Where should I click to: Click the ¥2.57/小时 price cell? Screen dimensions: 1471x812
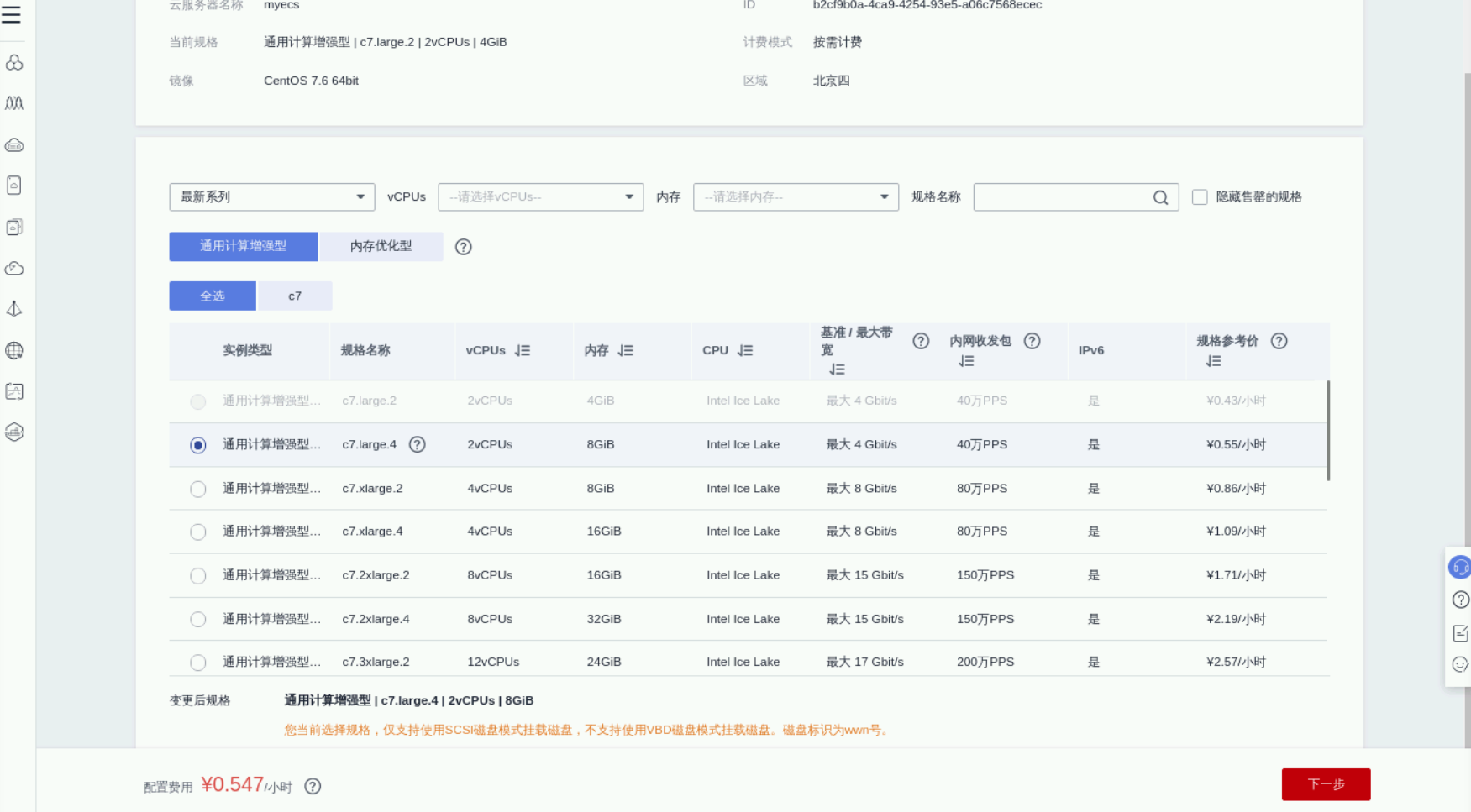click(1236, 662)
